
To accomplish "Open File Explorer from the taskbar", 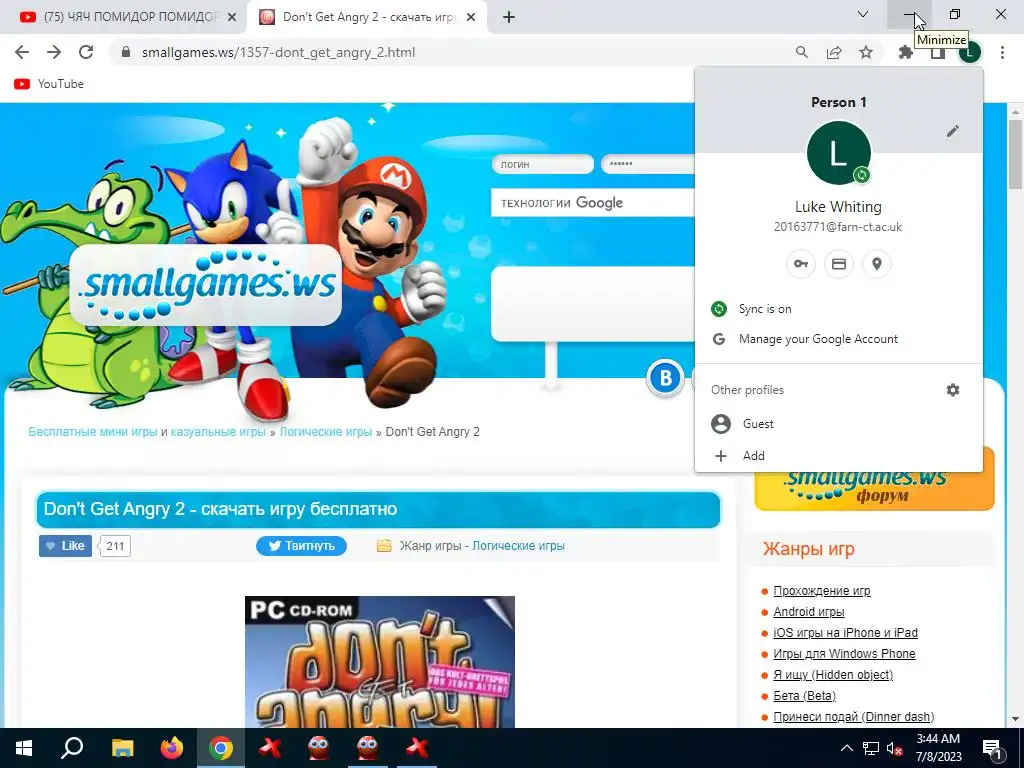I will coord(122,748).
